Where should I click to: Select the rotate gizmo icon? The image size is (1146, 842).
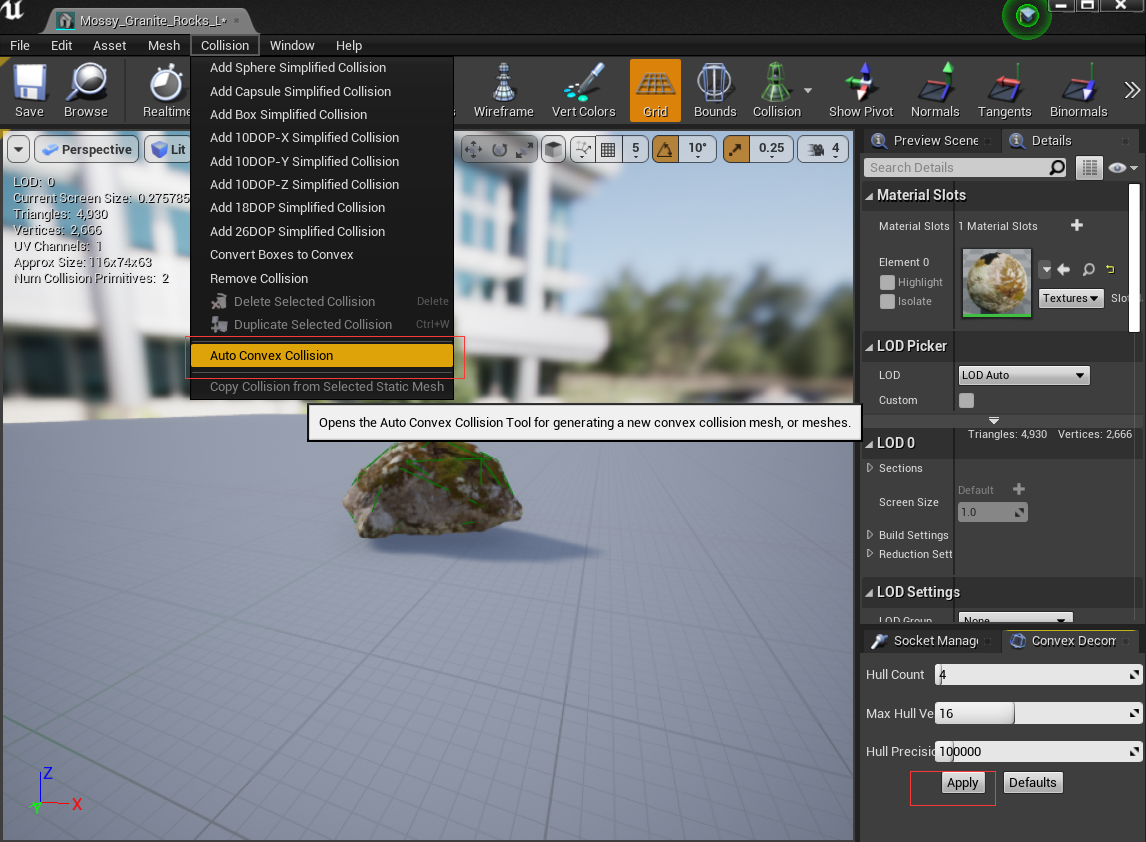pyautogui.click(x=499, y=149)
